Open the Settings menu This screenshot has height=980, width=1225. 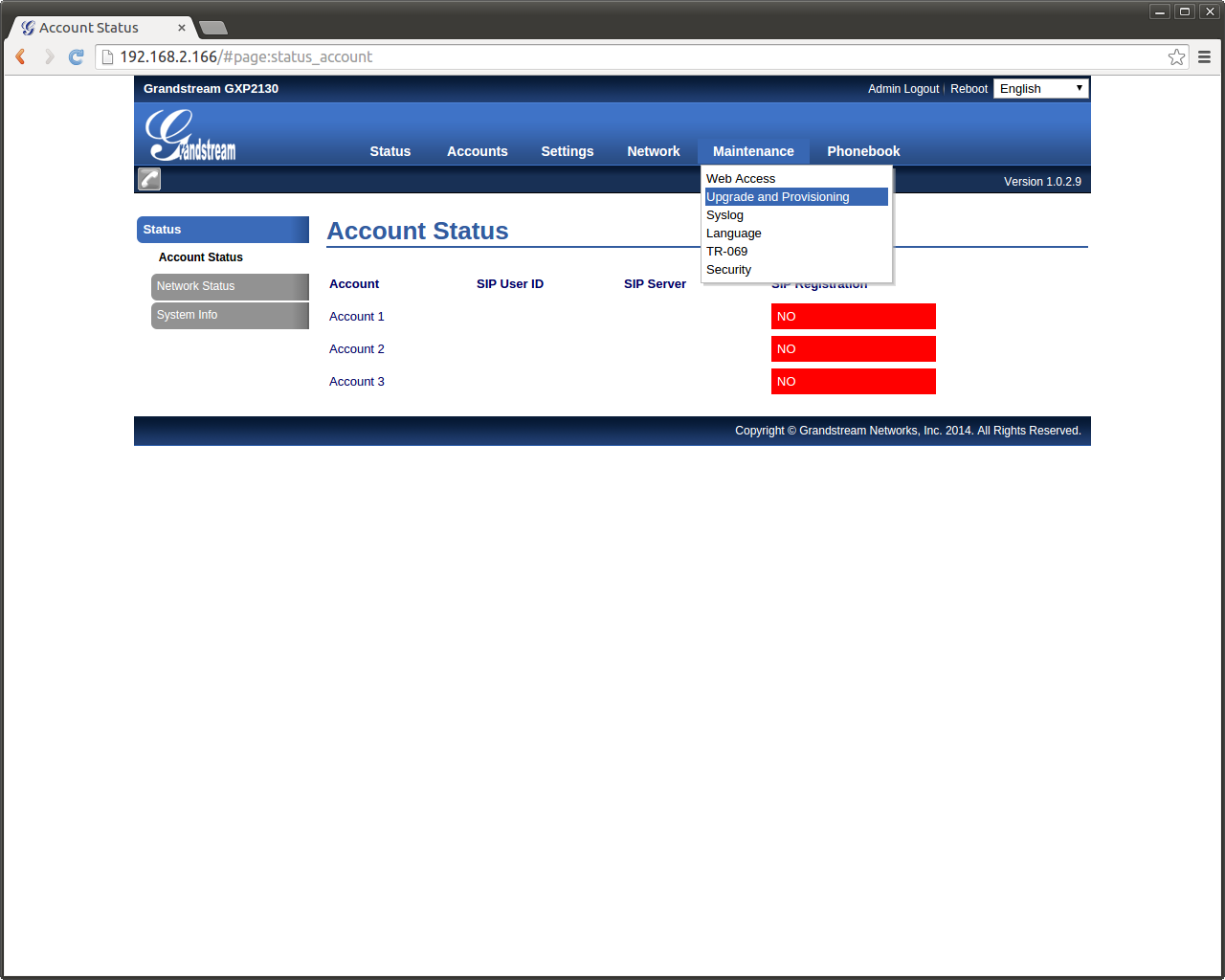pyautogui.click(x=568, y=151)
